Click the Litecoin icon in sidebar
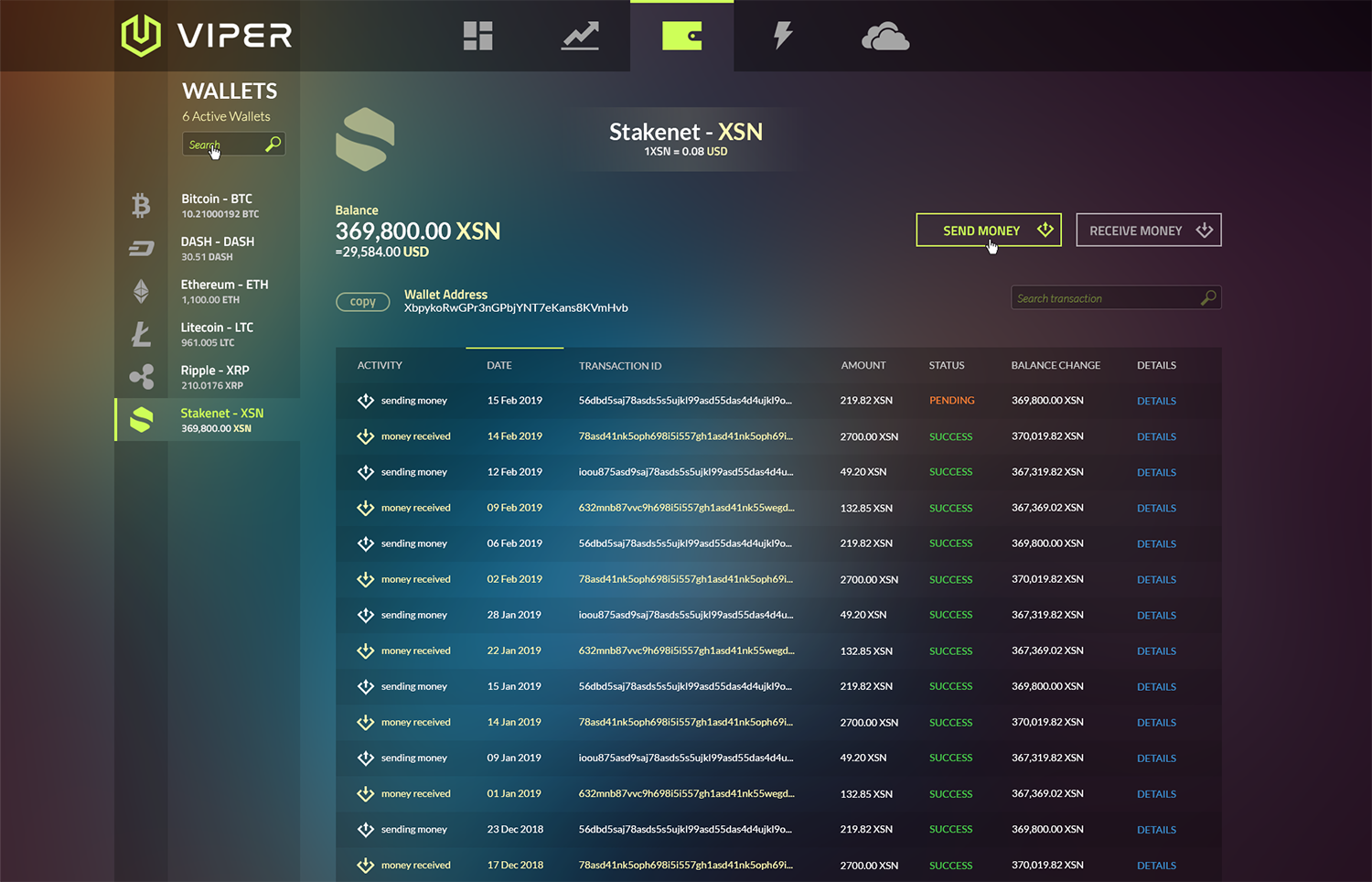This screenshot has height=882, width=1372. [141, 334]
